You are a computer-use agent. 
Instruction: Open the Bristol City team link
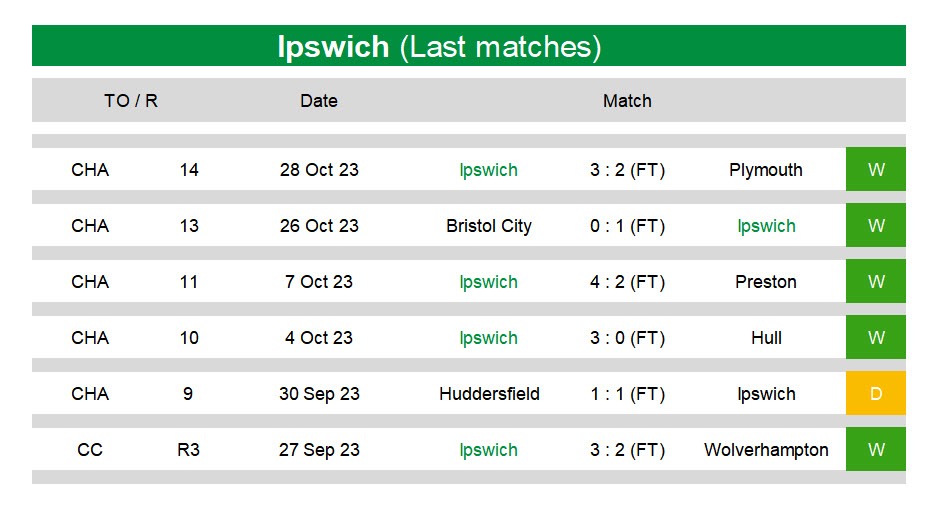[489, 226]
